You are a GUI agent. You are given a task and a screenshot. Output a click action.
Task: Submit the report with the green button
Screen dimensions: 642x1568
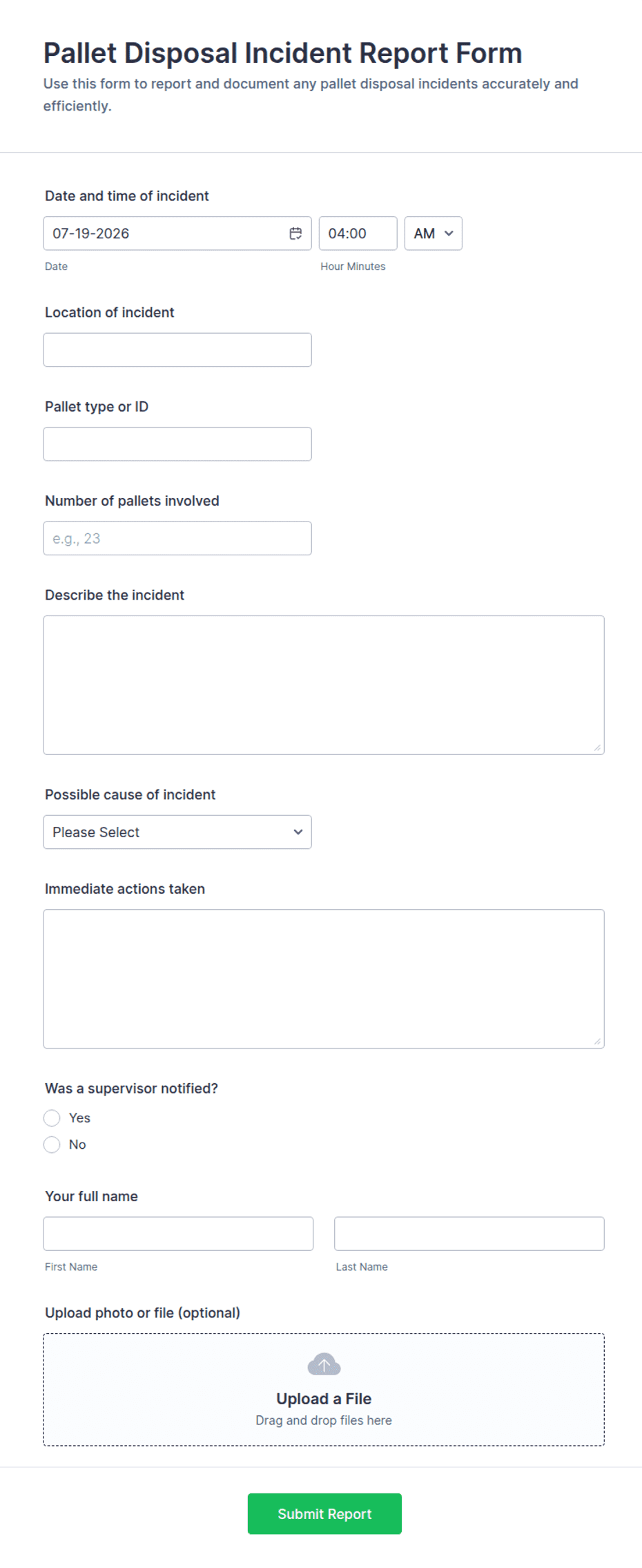324,1513
